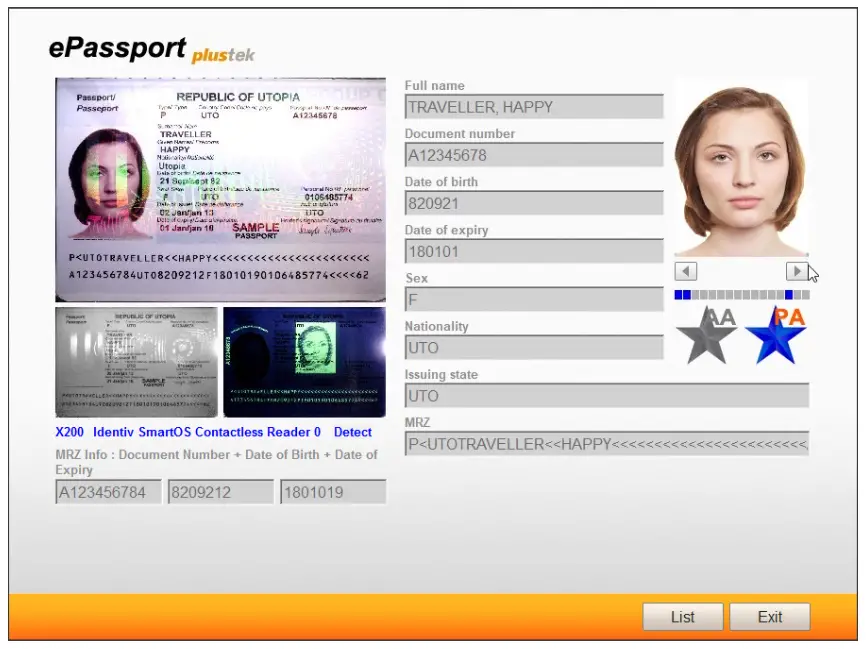Click the ePassport plustek logo

click(150, 48)
